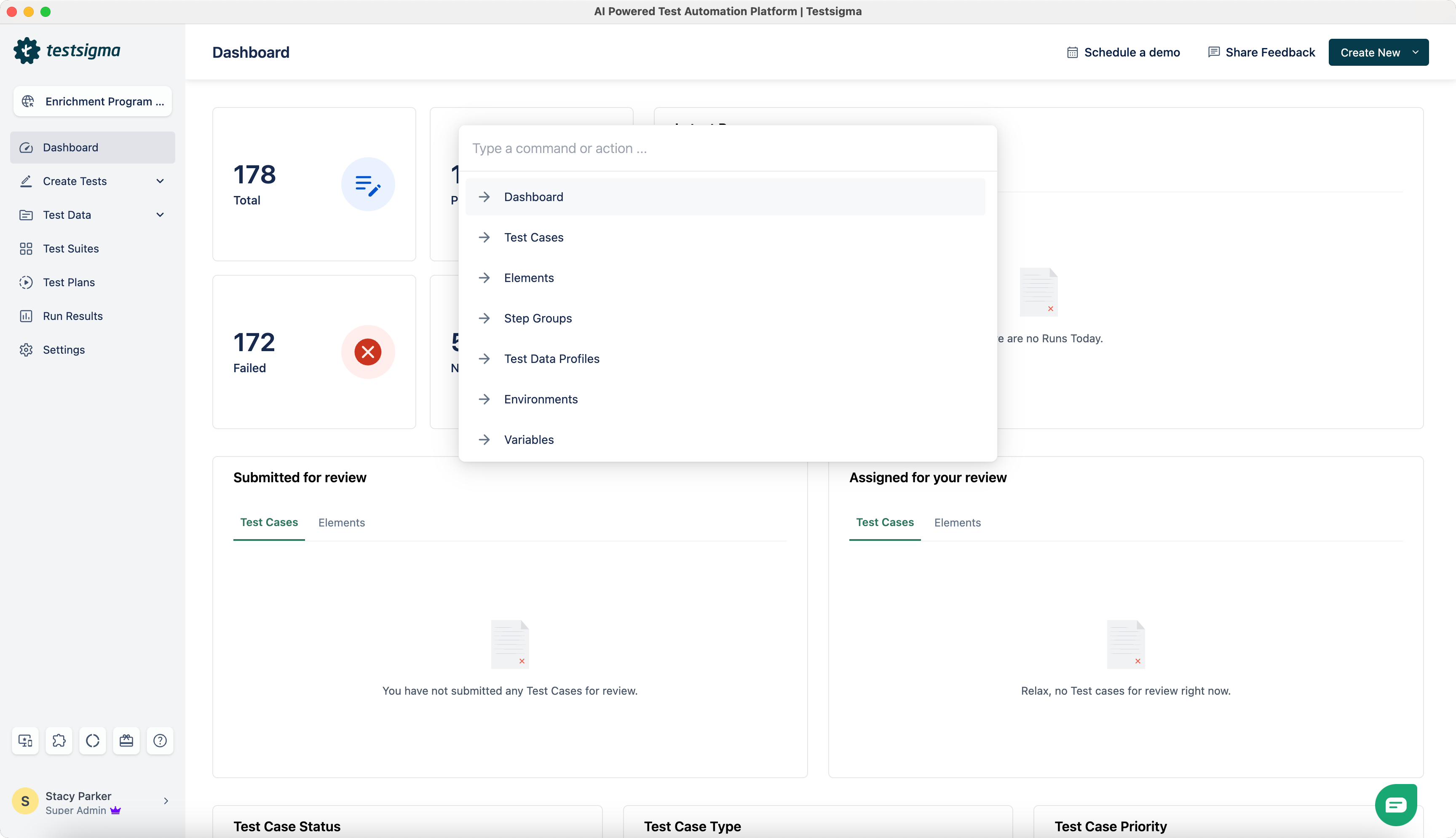
Task: Click the red Failed status icon
Action: [368, 352]
